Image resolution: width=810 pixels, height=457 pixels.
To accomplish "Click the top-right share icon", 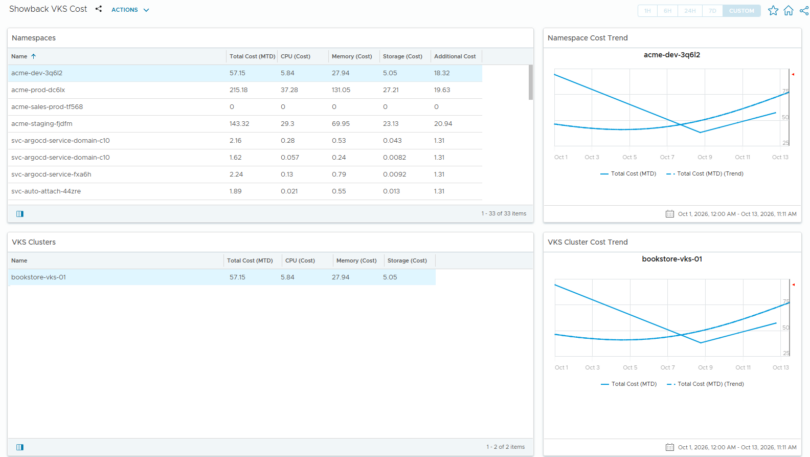I will pyautogui.click(x=804, y=10).
